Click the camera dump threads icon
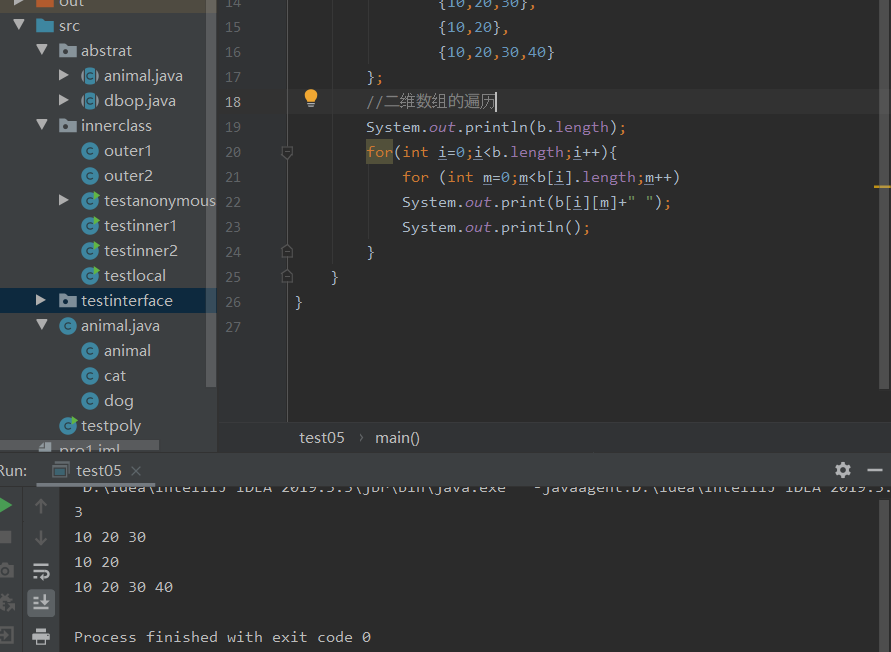The height and width of the screenshot is (652, 891). pos(6,570)
